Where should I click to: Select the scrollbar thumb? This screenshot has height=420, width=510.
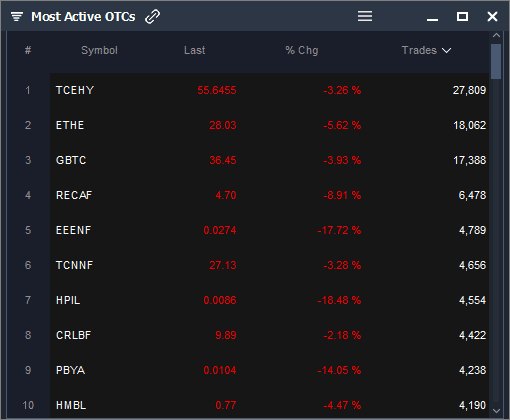tap(496, 61)
